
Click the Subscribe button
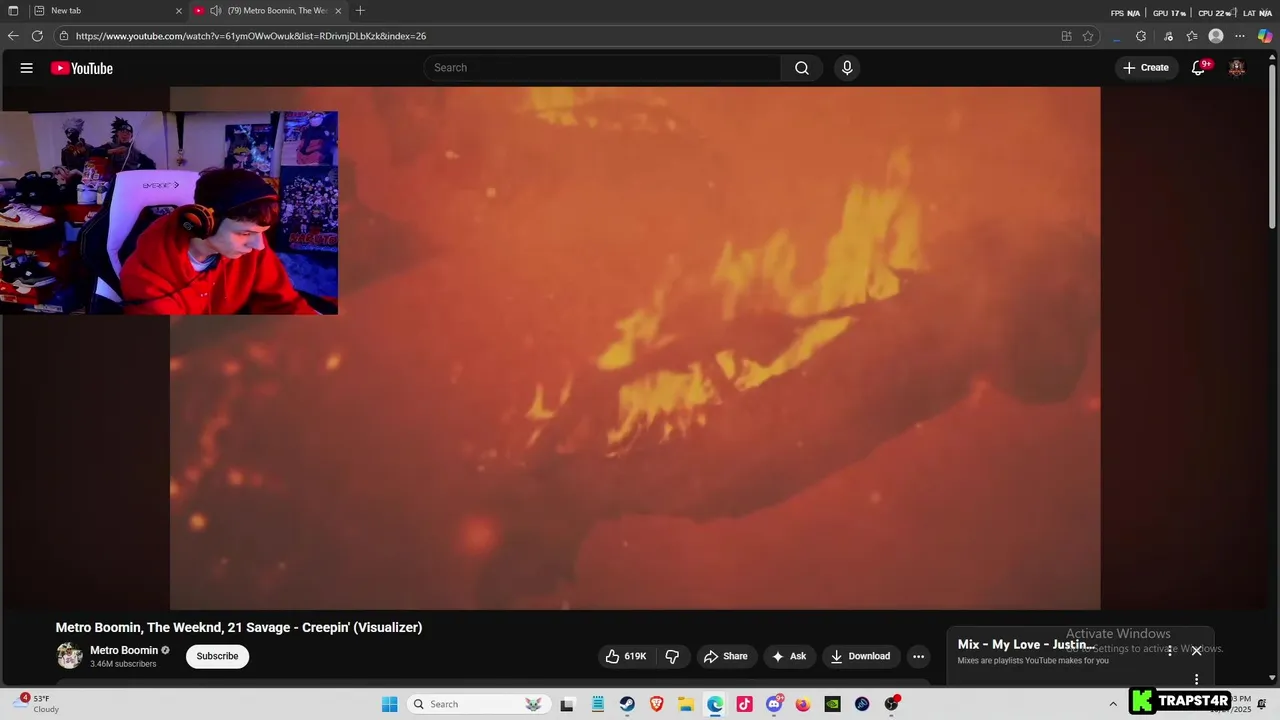217,656
